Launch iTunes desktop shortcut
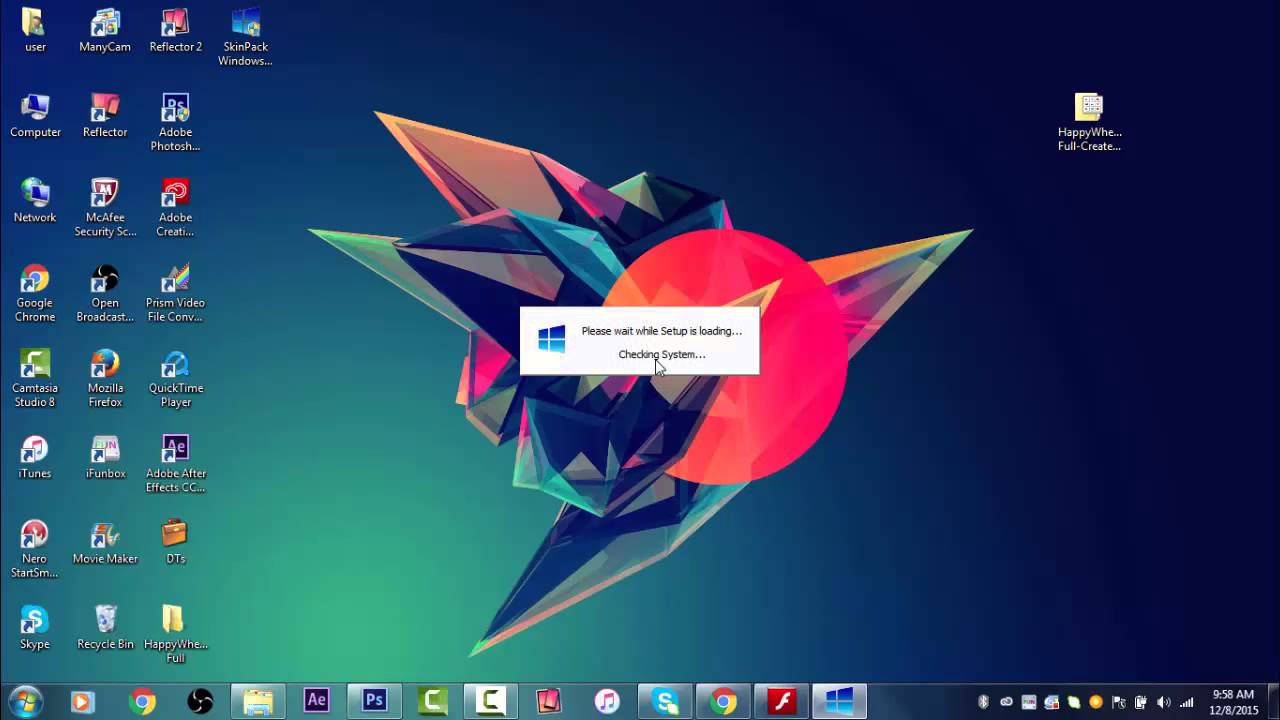Image resolution: width=1280 pixels, height=720 pixels. (x=35, y=457)
